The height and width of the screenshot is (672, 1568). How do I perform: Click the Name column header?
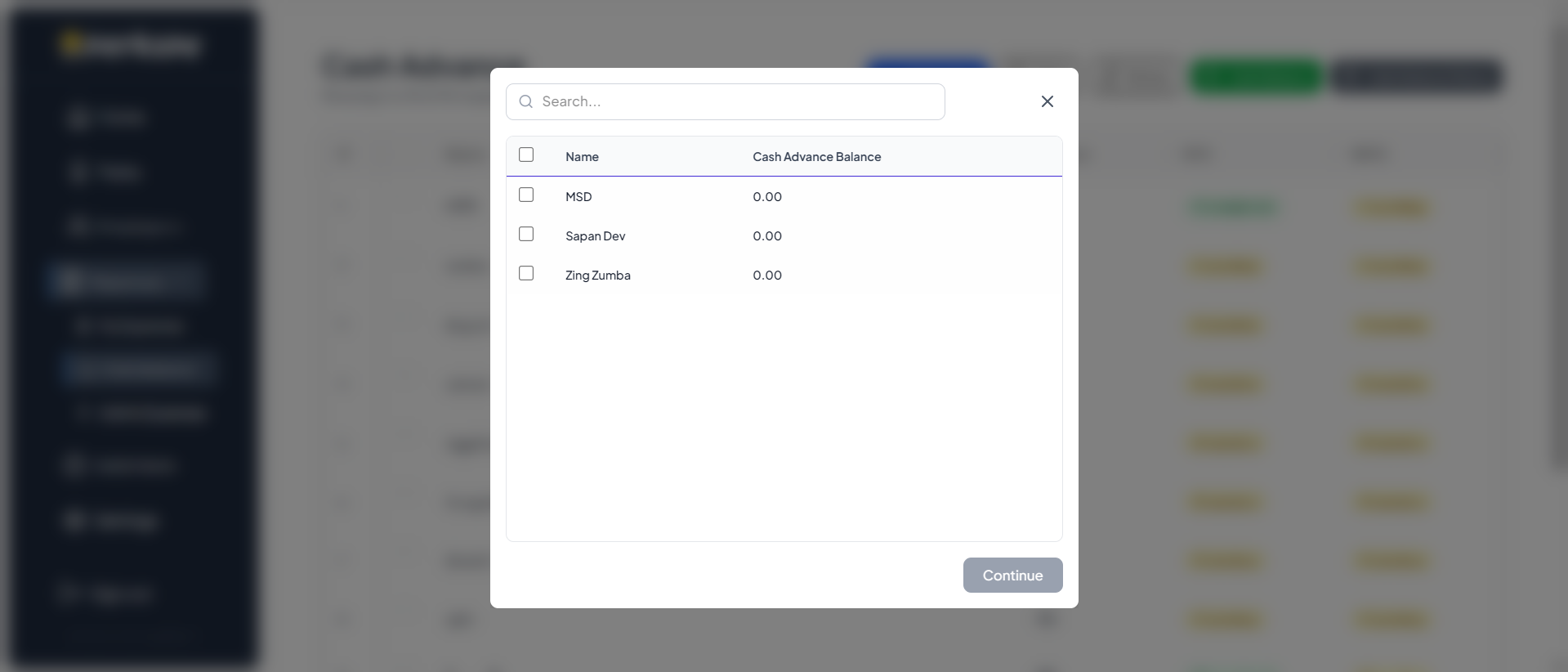pyautogui.click(x=582, y=157)
